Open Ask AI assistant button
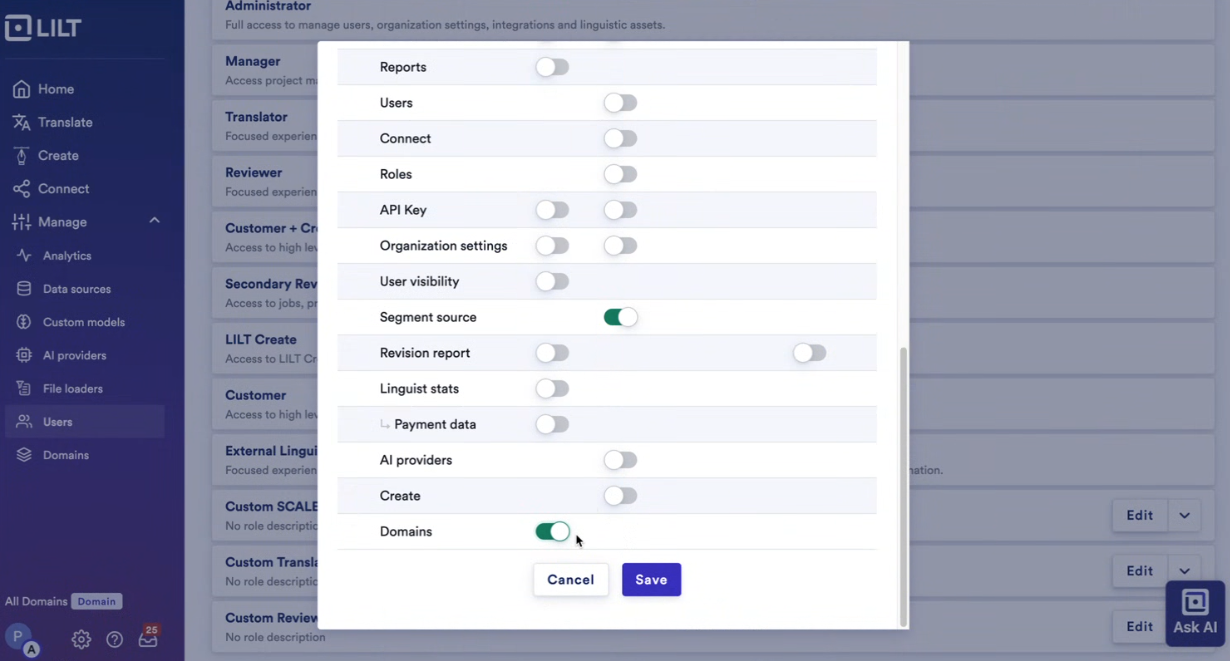The width and height of the screenshot is (1230, 661). point(1195,613)
